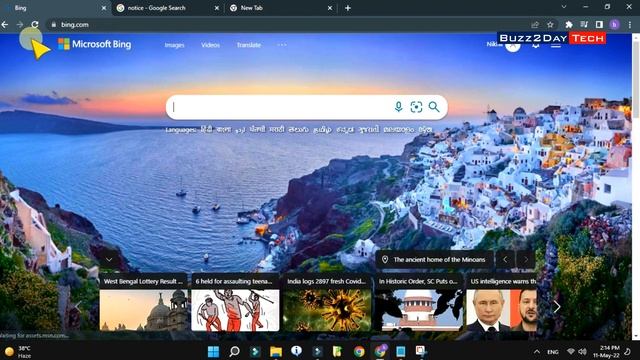Open Bing Images link

(x=174, y=45)
